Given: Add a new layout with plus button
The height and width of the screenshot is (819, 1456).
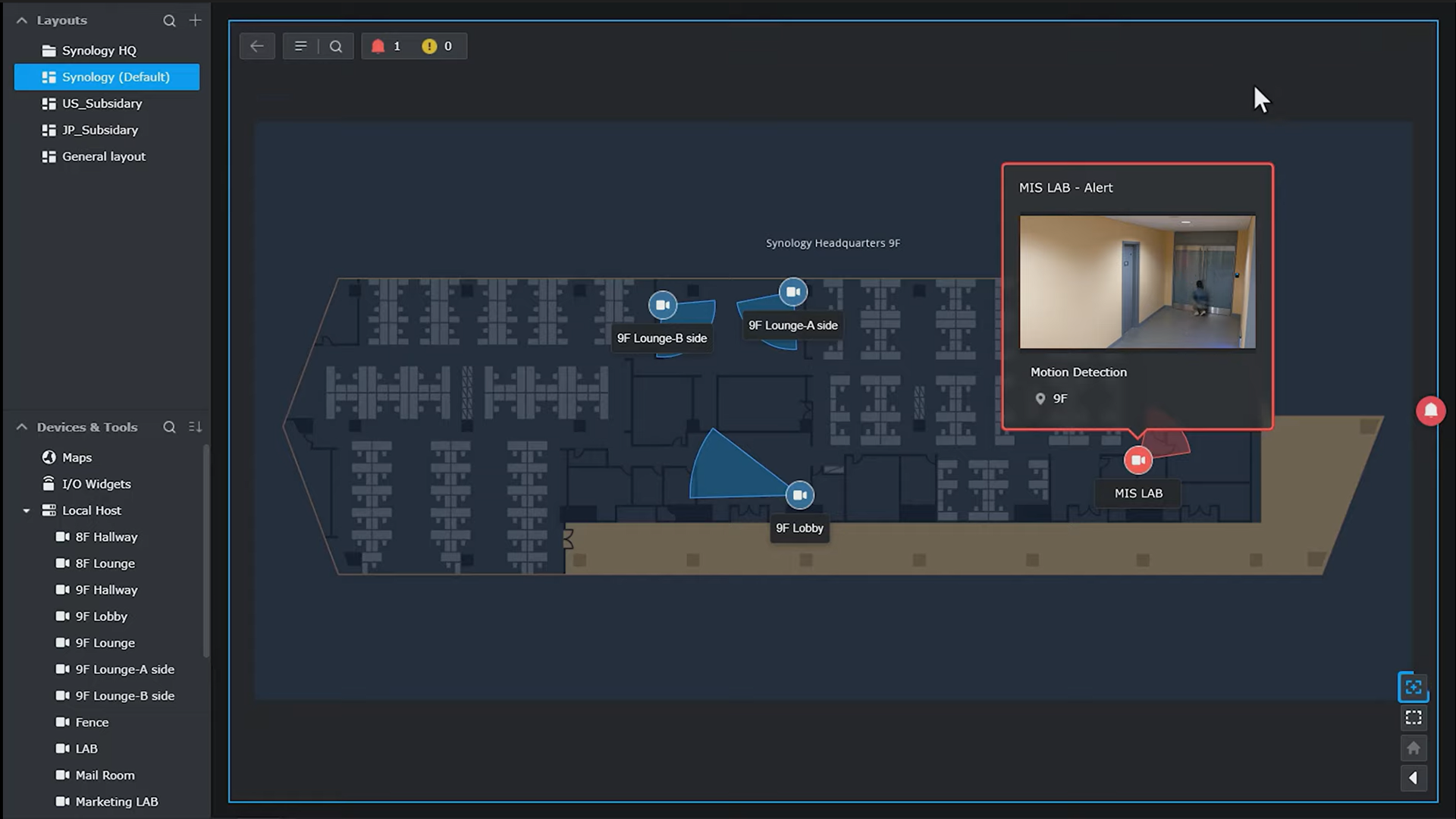Looking at the screenshot, I should coord(195,20).
